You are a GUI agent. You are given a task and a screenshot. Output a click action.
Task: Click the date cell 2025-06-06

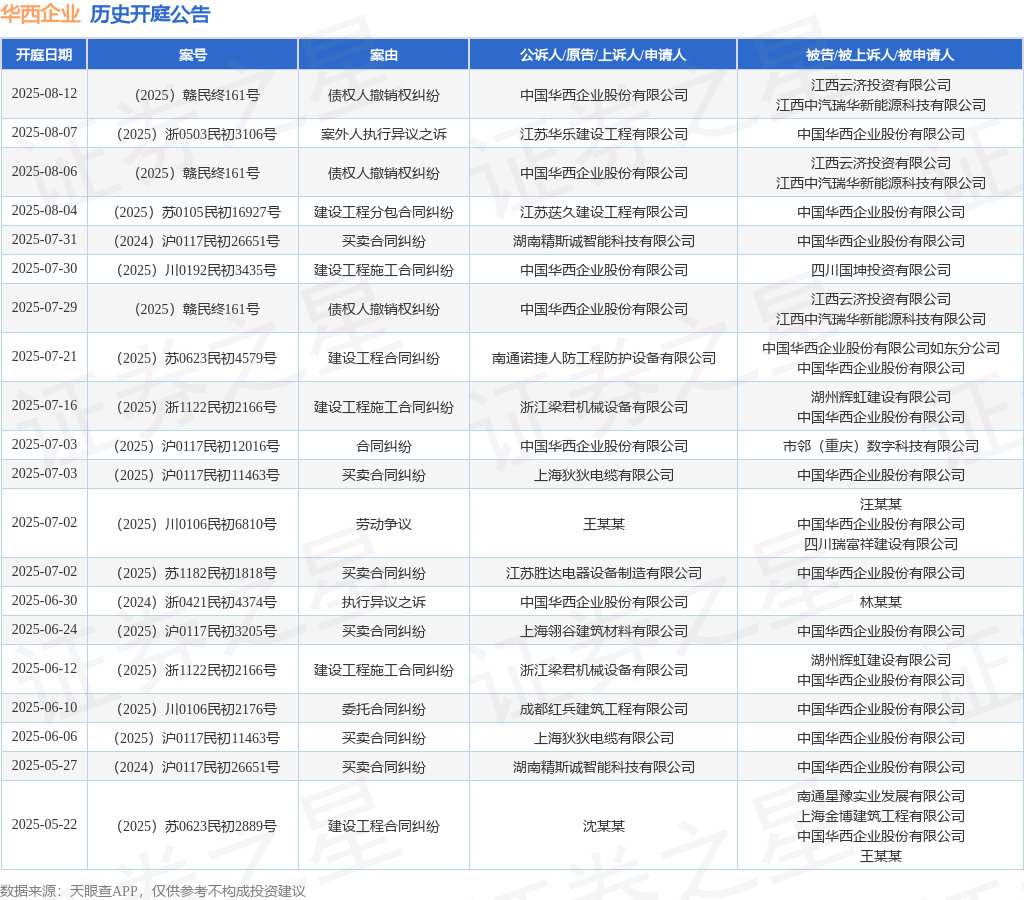coord(44,737)
